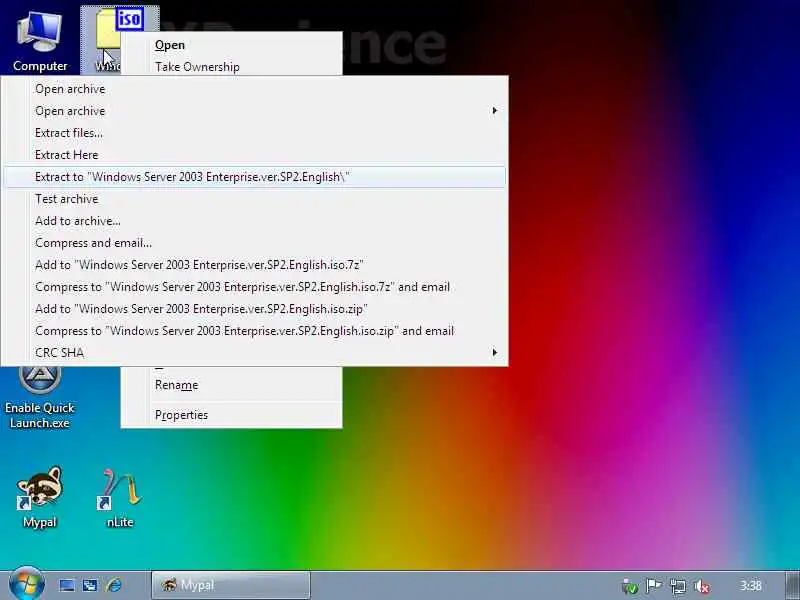The width and height of the screenshot is (800, 600).
Task: Select the nLite desktop shortcut
Action: pos(120,497)
